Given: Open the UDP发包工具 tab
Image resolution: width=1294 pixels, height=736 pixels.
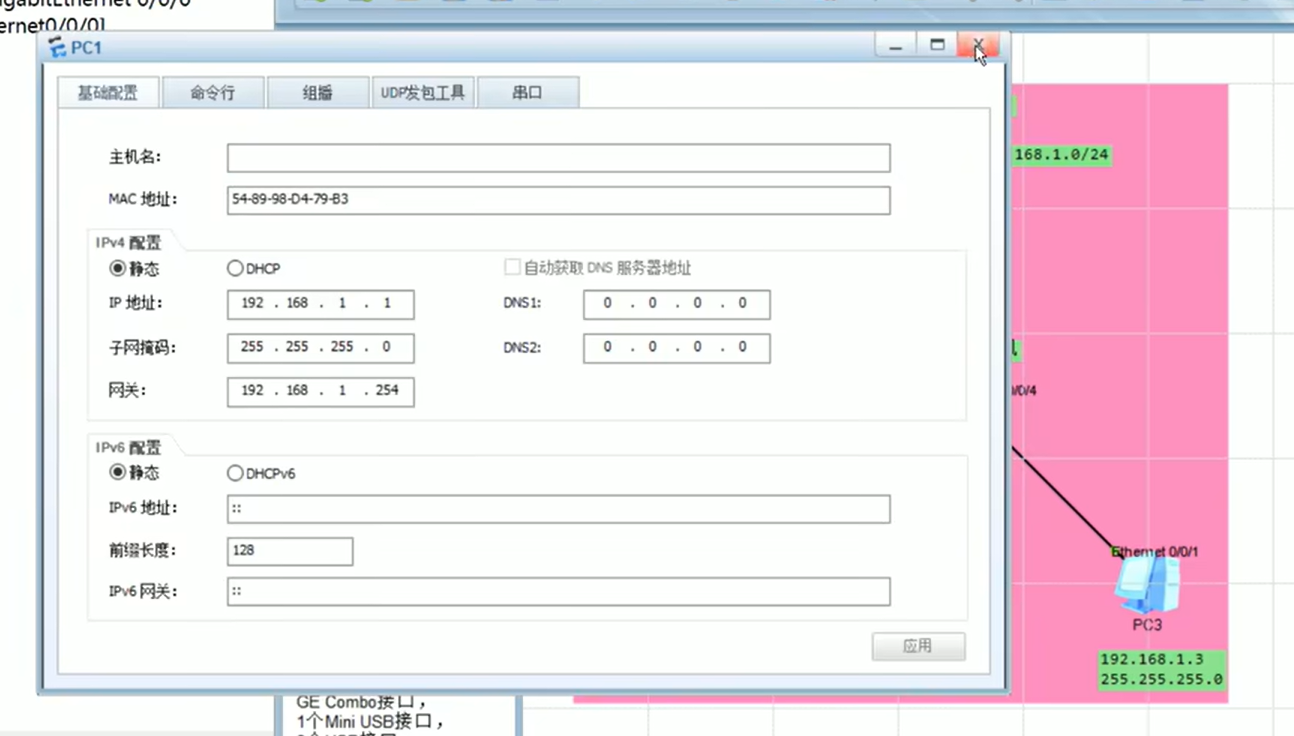Looking at the screenshot, I should [x=423, y=93].
